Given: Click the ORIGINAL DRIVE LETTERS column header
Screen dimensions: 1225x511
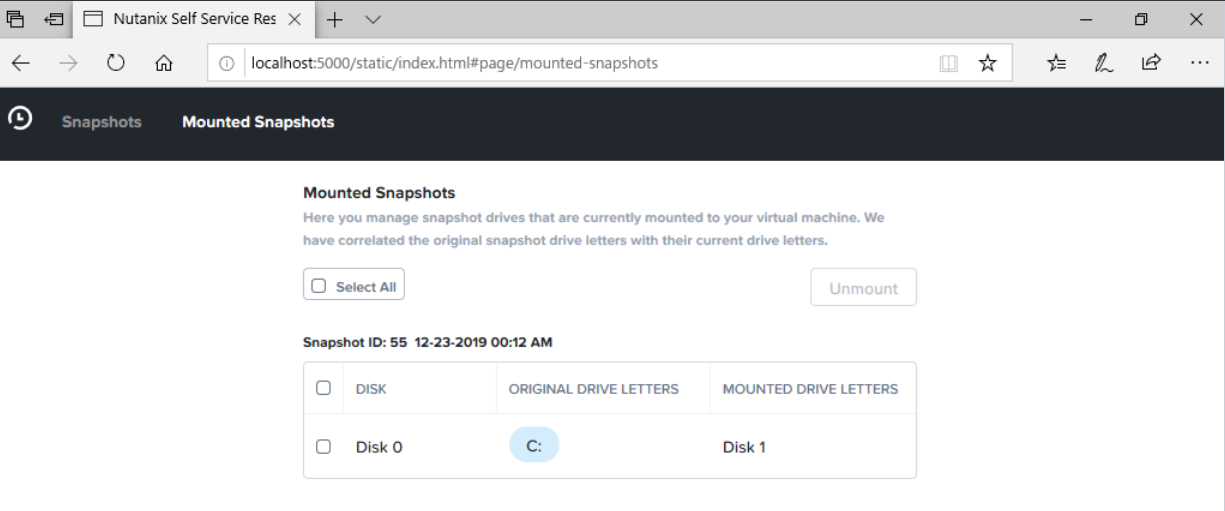Looking at the screenshot, I should point(594,389).
